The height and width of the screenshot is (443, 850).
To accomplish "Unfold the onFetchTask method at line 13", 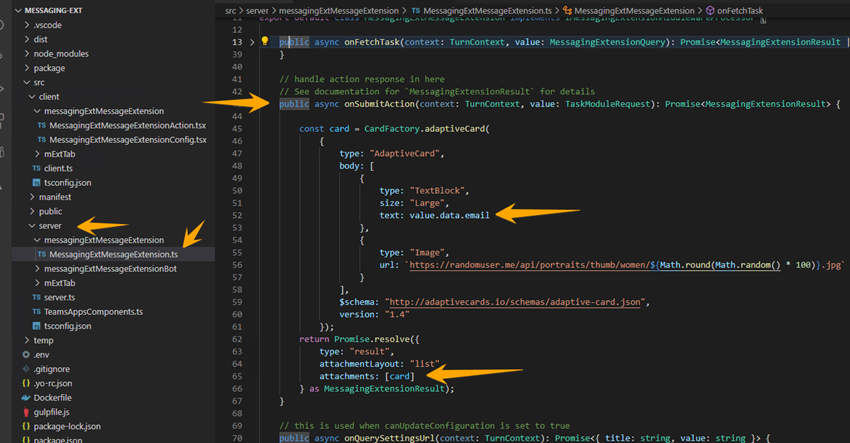I will click(x=252, y=42).
